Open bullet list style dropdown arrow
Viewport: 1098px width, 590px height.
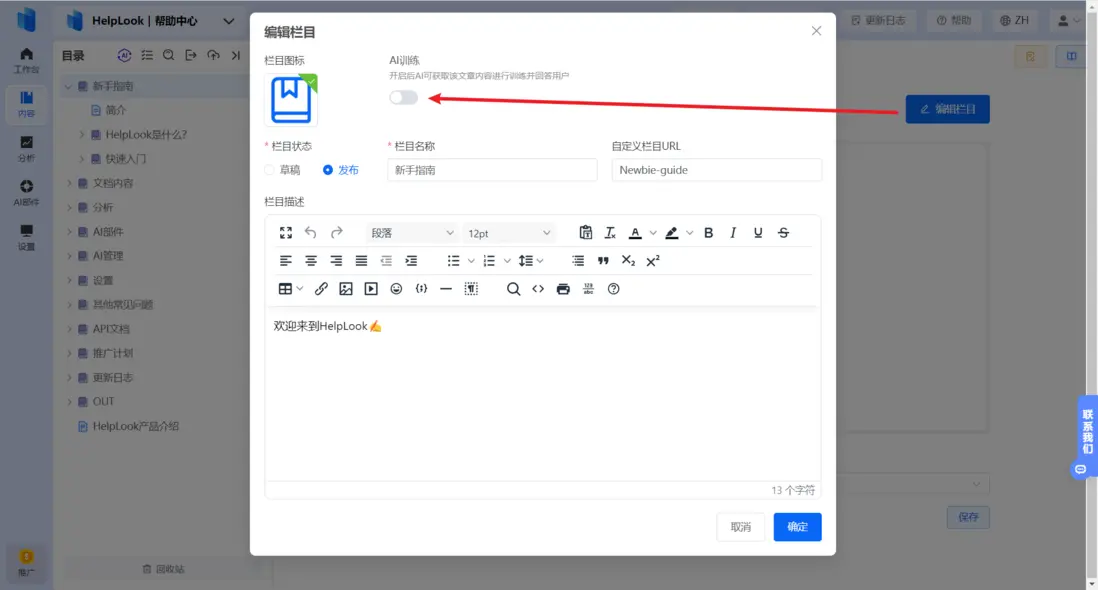471,261
